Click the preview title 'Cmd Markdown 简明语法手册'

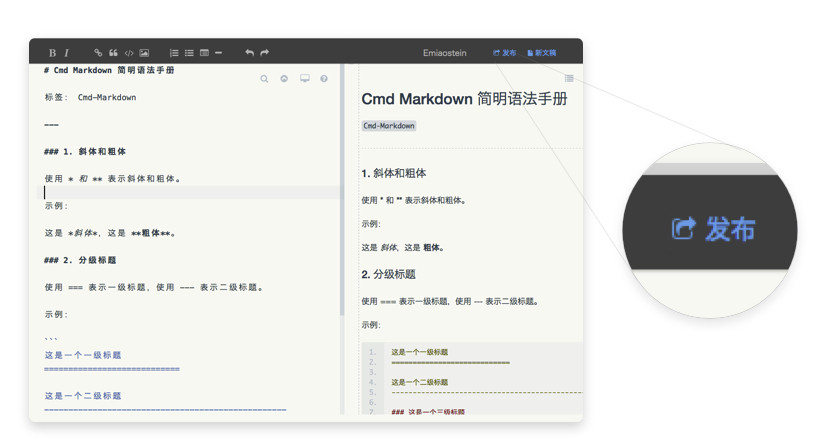tap(464, 99)
